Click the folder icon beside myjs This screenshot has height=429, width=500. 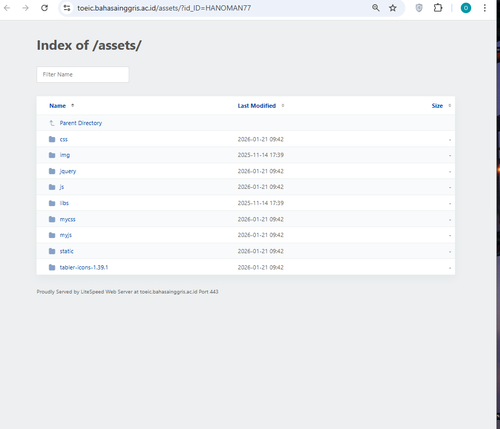click(x=52, y=235)
